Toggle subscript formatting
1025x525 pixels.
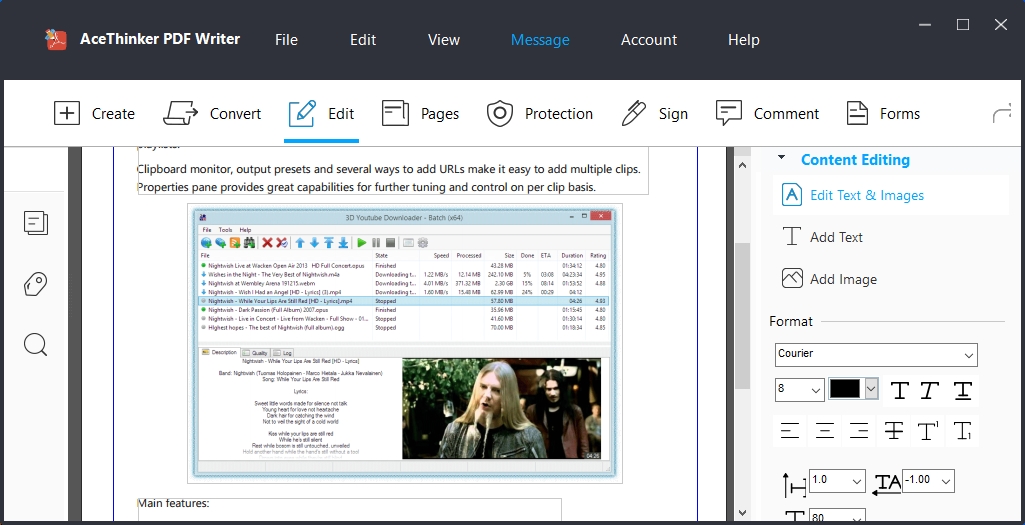[962, 431]
